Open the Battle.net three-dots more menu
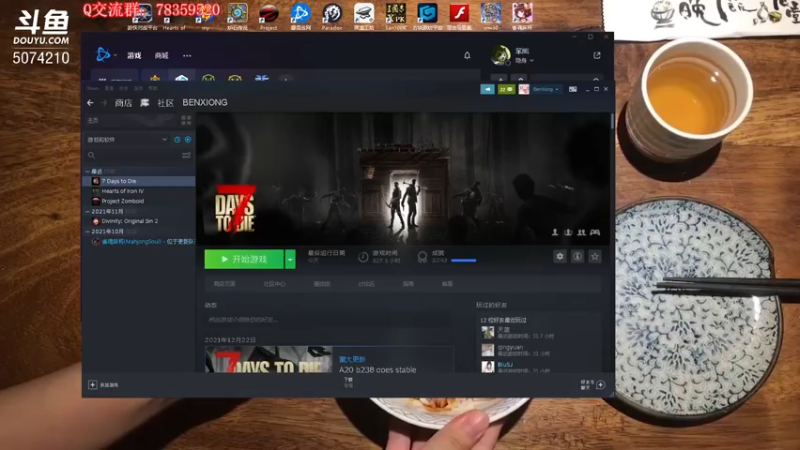This screenshot has height=450, width=800. click(187, 56)
